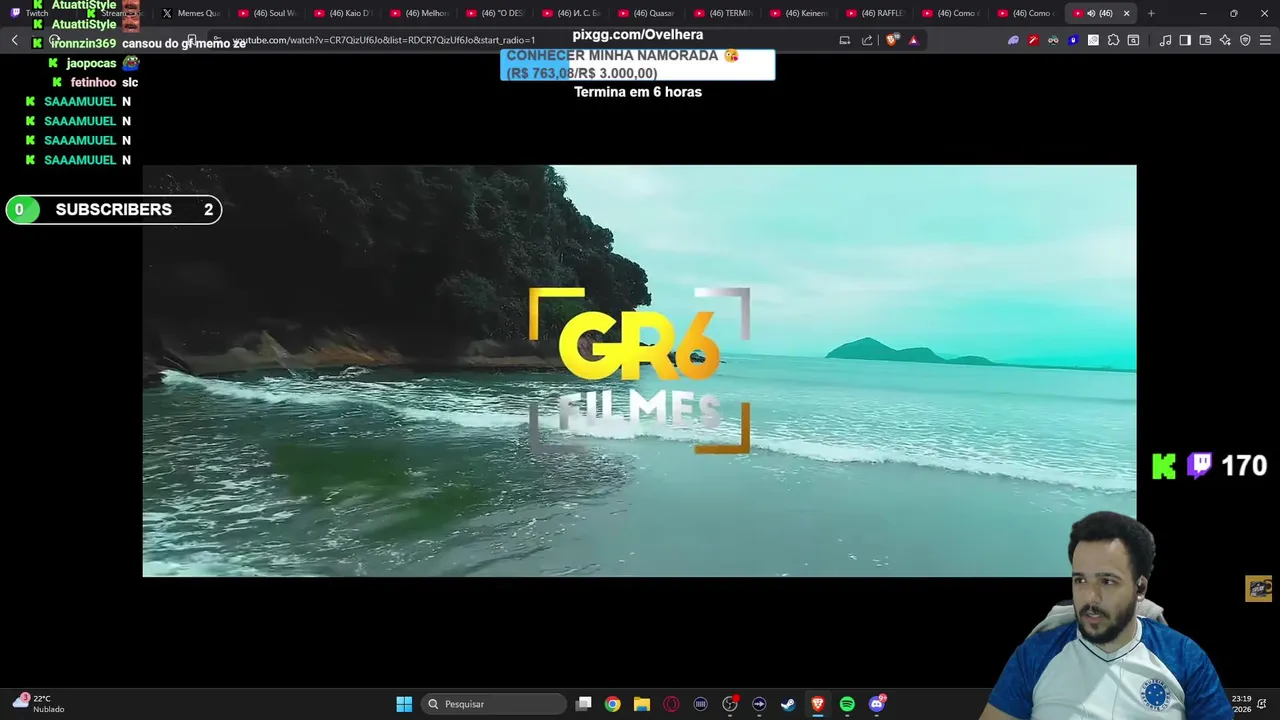Click chat username ironnzin369
Screen dimensions: 1280x720
click(x=83, y=44)
